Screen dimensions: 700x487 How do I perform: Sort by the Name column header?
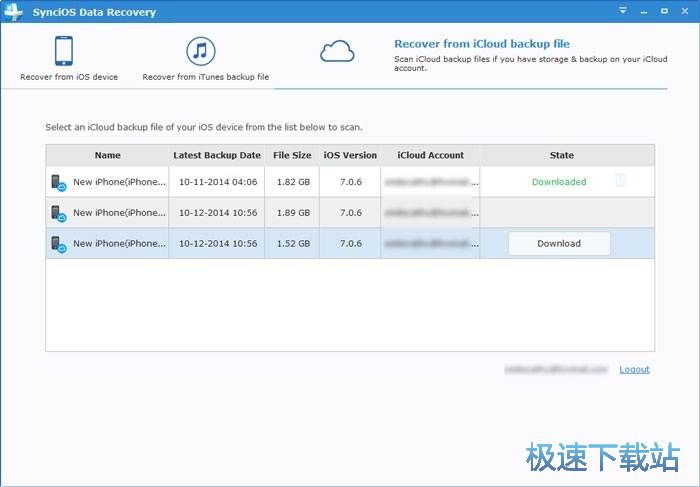[x=107, y=155]
